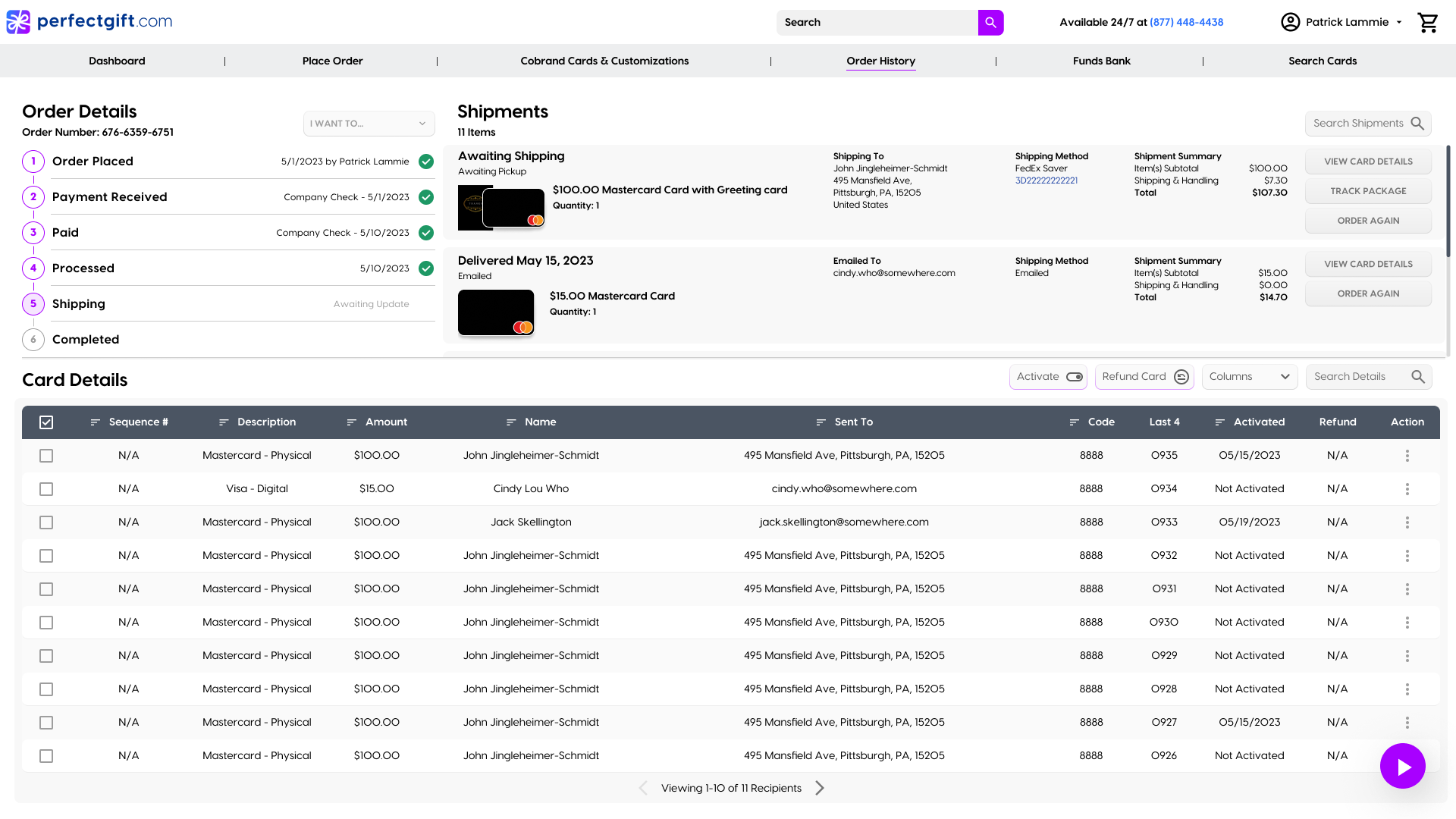Click the Search Shipments magnifier icon
1456x819 pixels.
(x=1417, y=124)
